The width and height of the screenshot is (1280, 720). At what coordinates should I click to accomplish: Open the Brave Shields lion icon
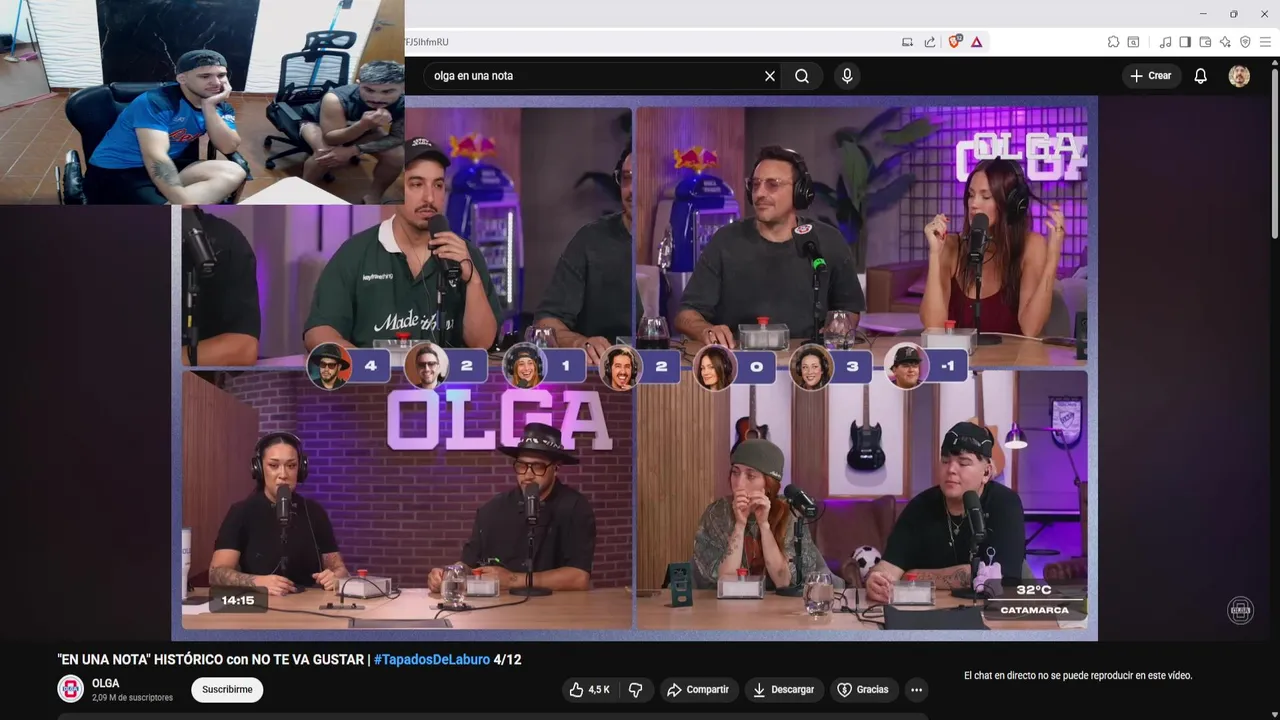pyautogui.click(x=954, y=42)
